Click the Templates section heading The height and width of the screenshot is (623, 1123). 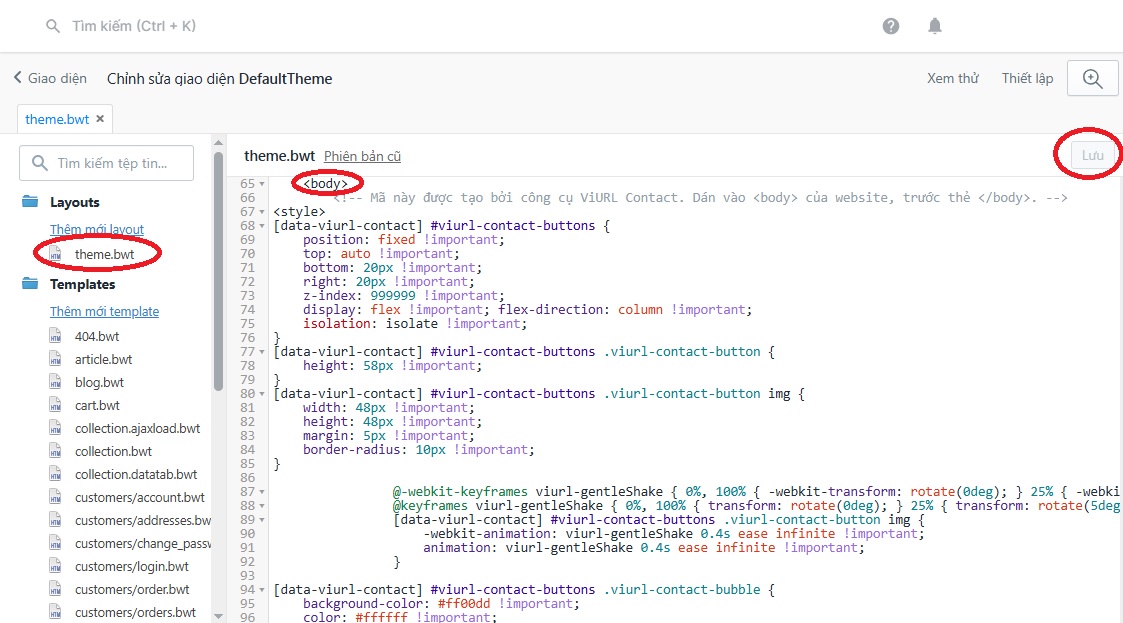point(82,284)
